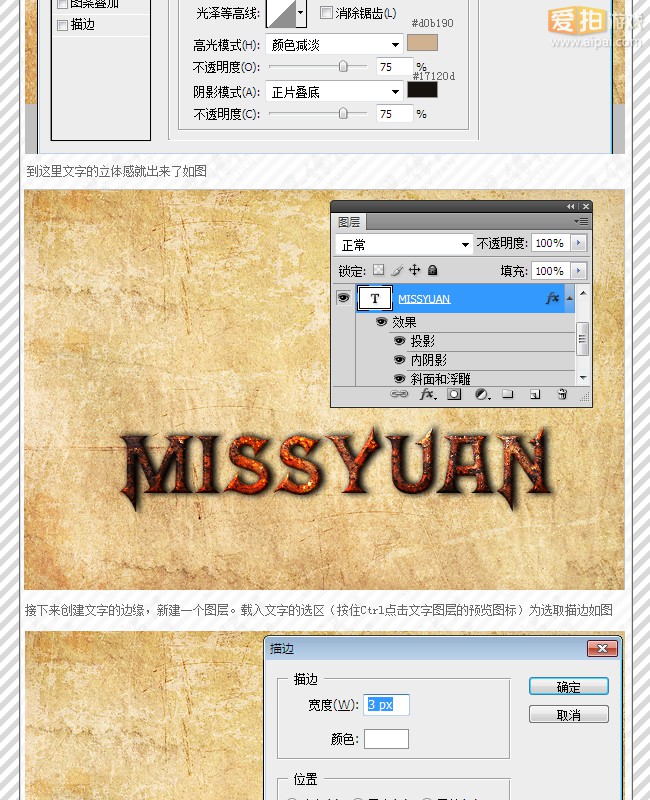Viewport: 650px width, 800px height.
Task: Click the shadow 不透明度(C) value field 75
Action: (x=394, y=113)
